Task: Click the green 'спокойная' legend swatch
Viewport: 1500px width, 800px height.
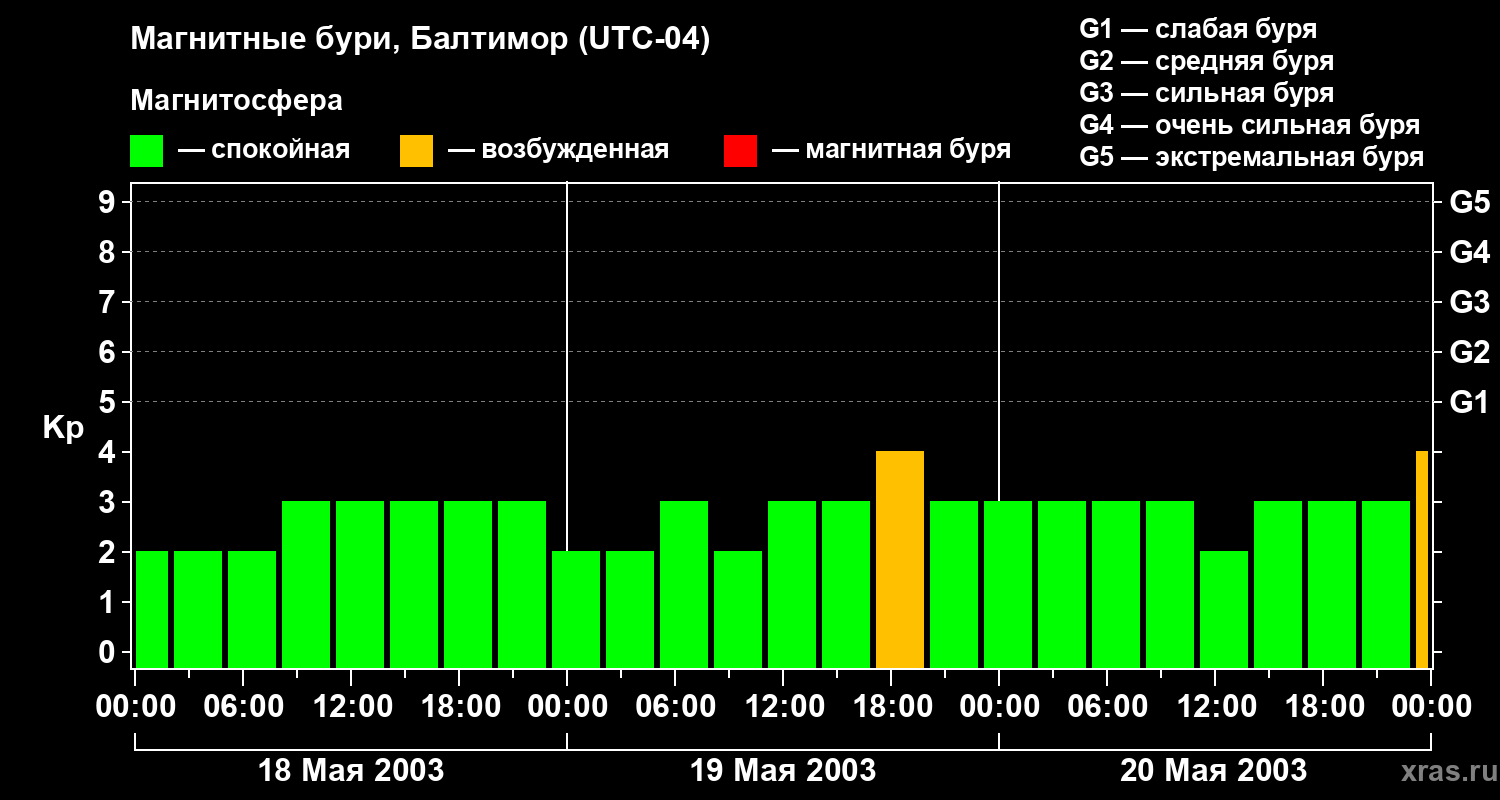Action: tap(146, 151)
